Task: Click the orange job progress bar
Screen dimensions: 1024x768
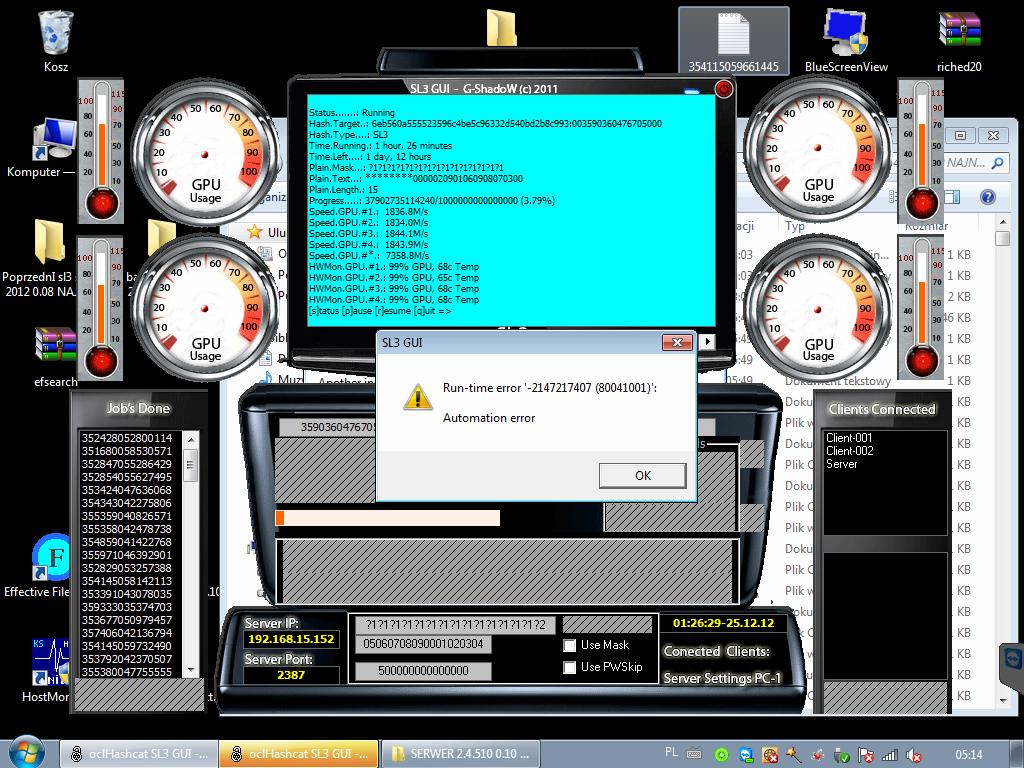Action: point(388,518)
